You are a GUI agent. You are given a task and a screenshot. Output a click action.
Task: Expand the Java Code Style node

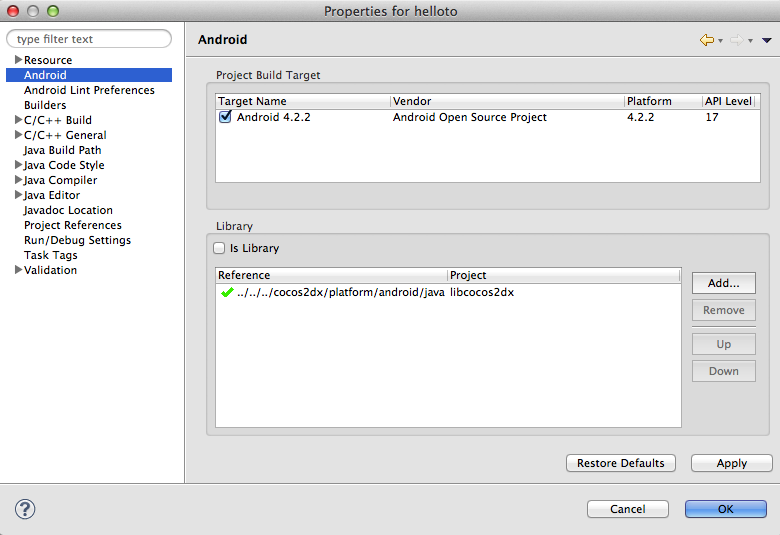[x=18, y=165]
